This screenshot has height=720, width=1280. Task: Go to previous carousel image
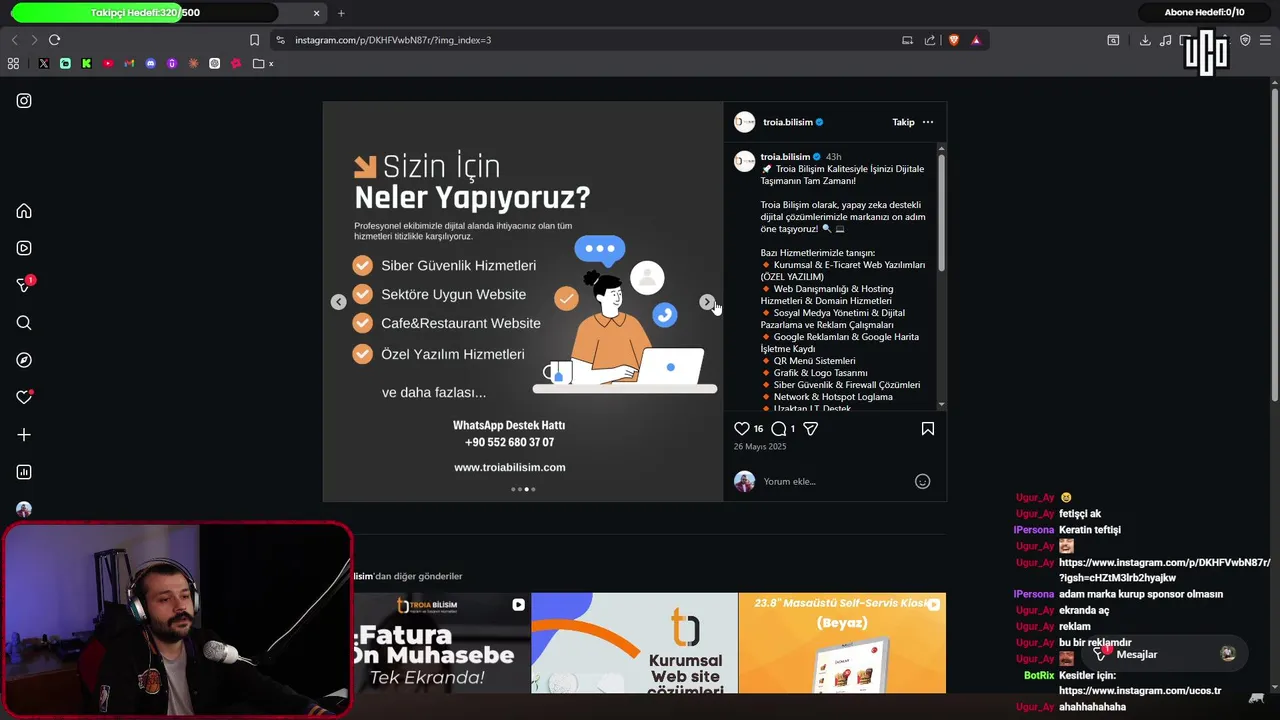339,302
